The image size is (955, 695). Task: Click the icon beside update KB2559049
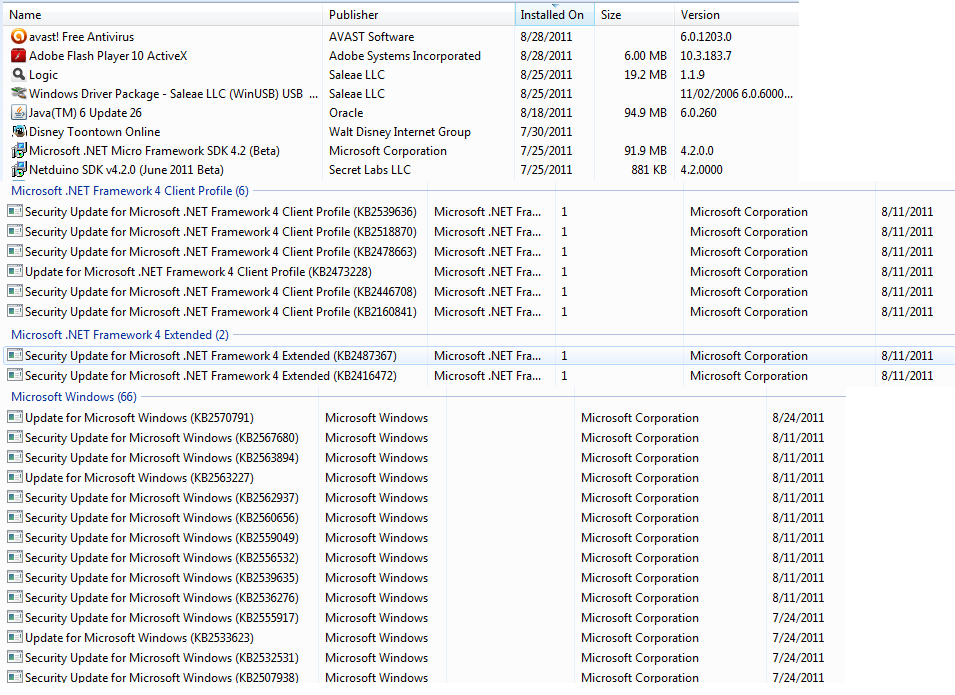pos(15,538)
